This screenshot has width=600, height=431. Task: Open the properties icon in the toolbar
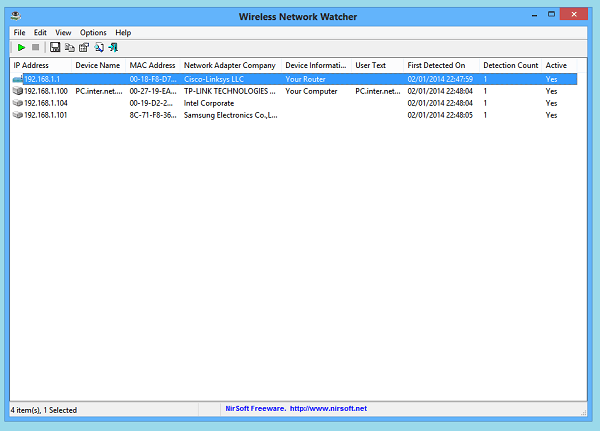[x=84, y=47]
